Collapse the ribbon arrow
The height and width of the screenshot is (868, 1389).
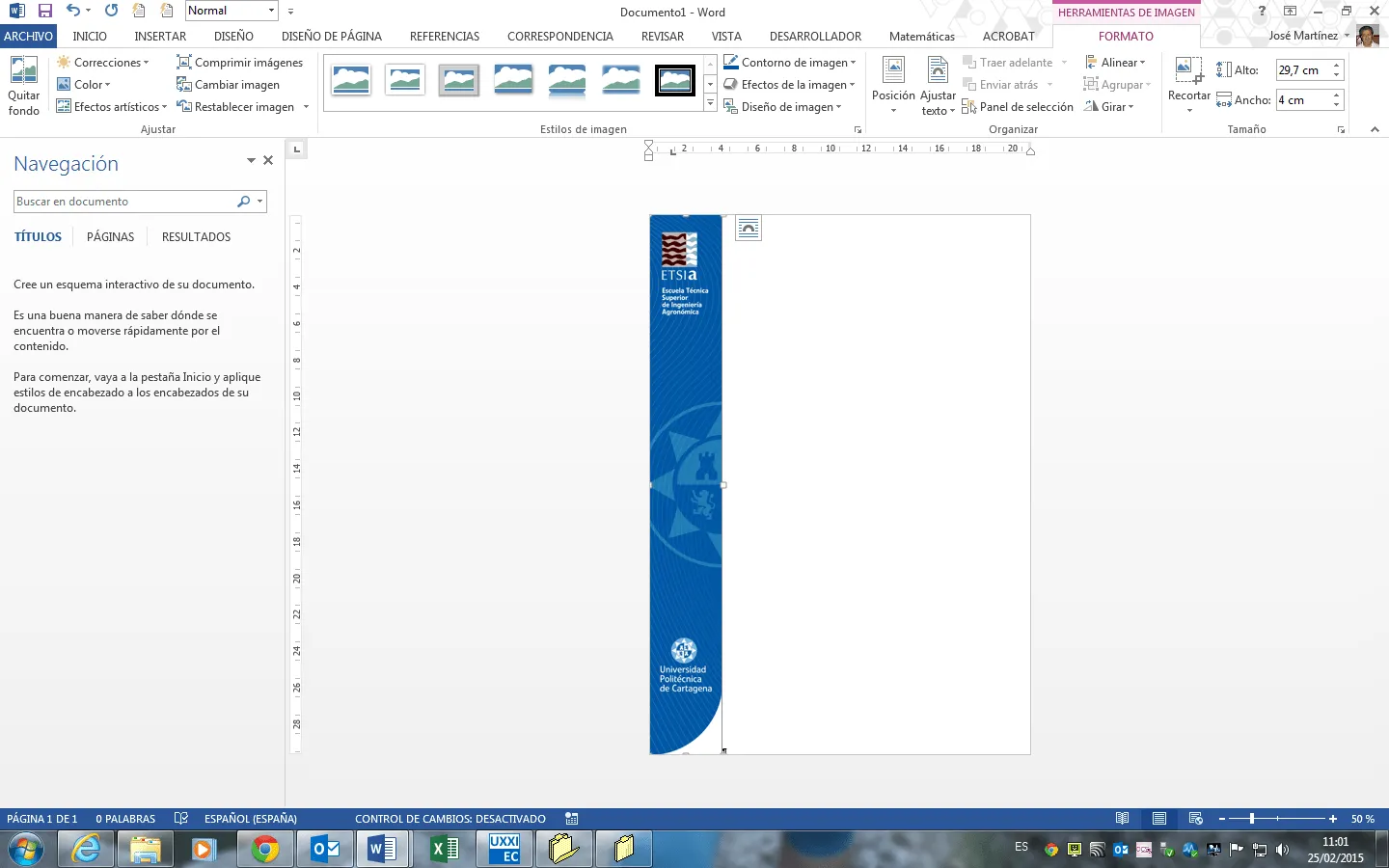pyautogui.click(x=1375, y=129)
